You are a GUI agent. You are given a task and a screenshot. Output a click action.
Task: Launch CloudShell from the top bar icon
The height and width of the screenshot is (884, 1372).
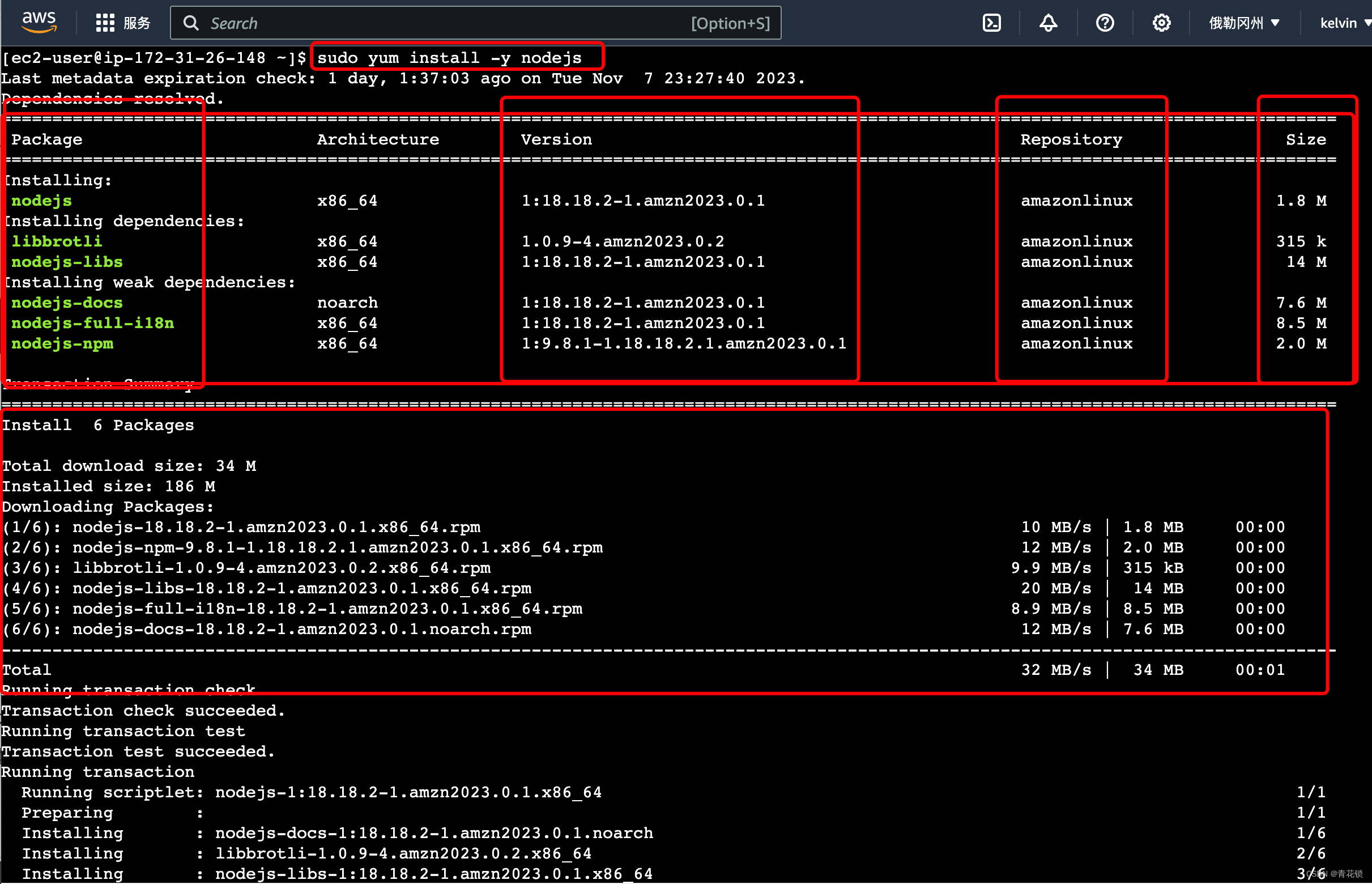pyautogui.click(x=991, y=23)
